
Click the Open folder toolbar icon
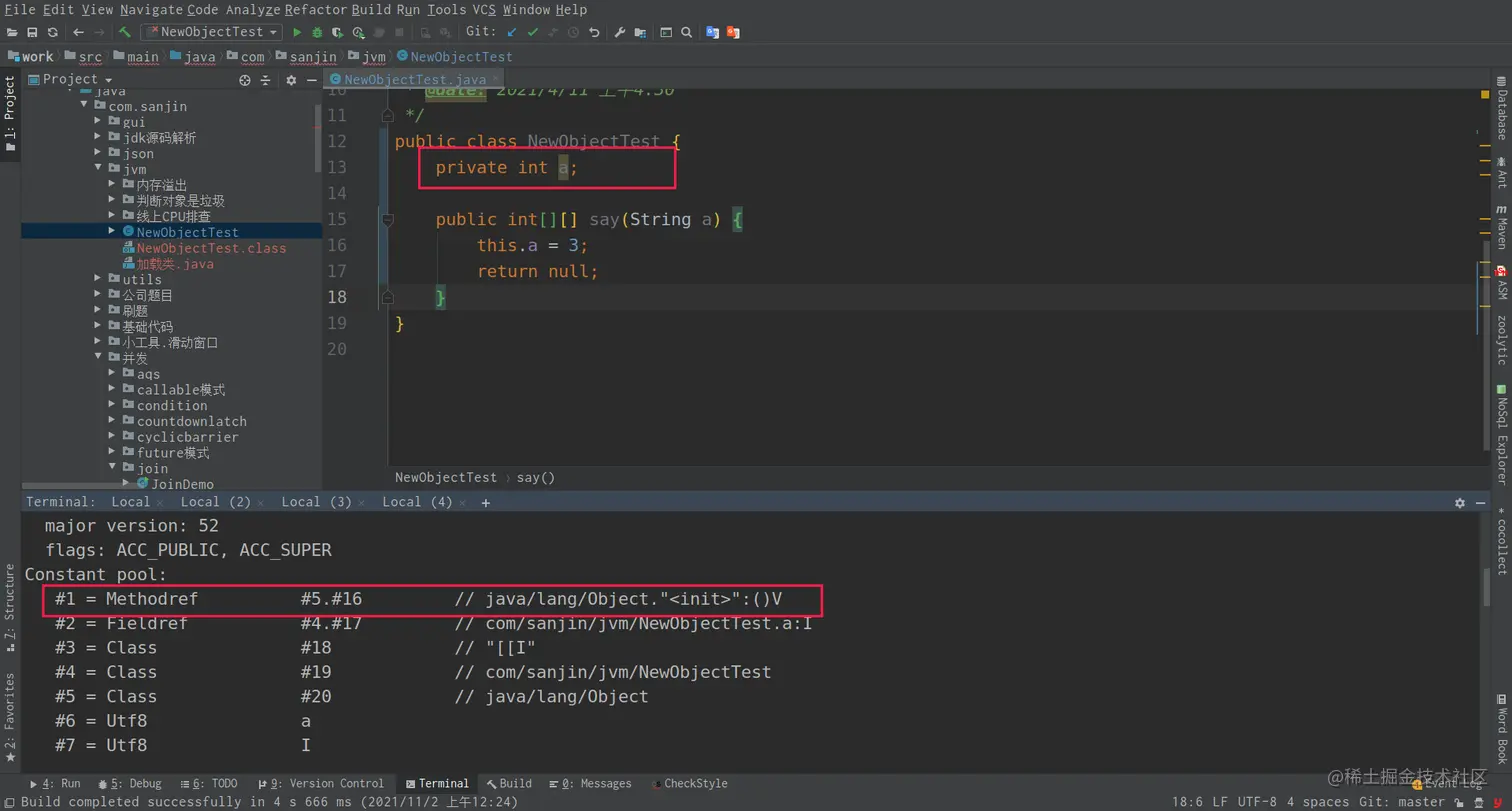13,32
